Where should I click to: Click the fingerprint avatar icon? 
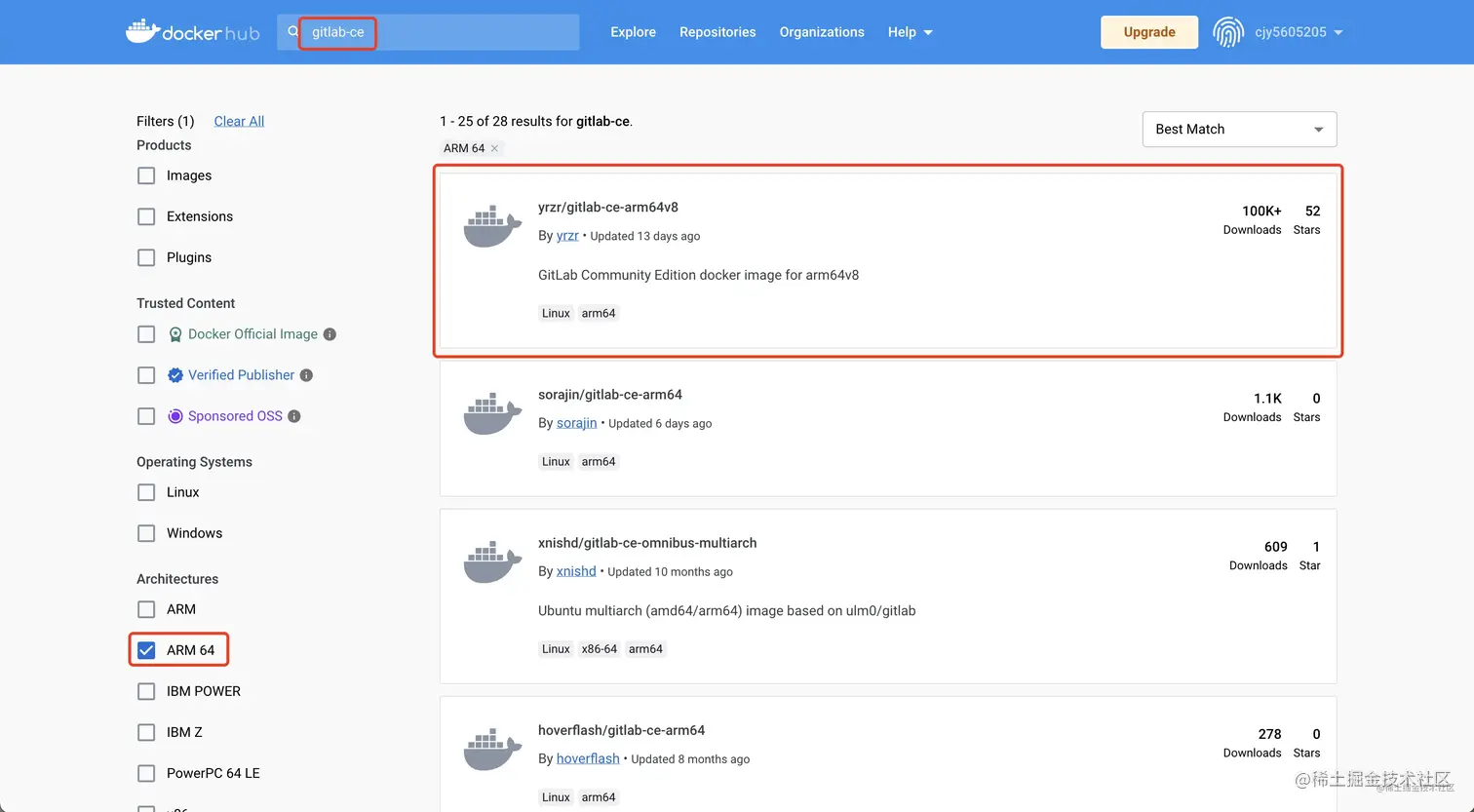(x=1228, y=32)
